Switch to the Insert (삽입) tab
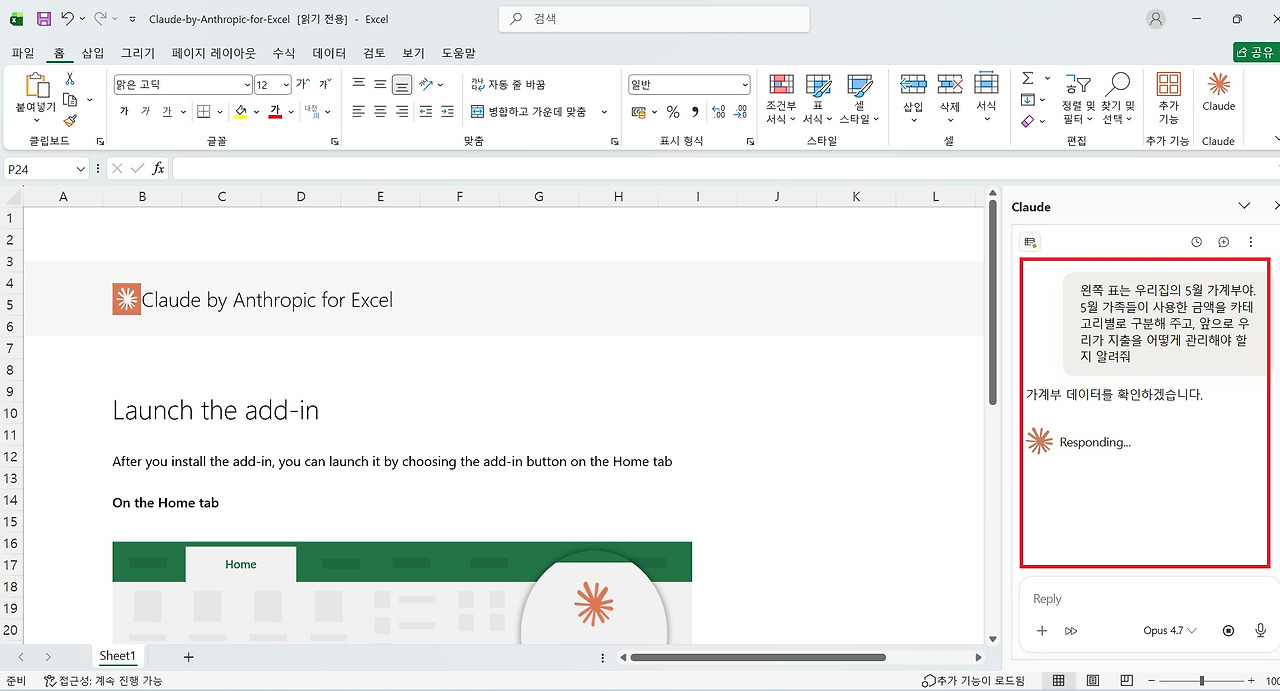The height and width of the screenshot is (691, 1280). tap(92, 53)
